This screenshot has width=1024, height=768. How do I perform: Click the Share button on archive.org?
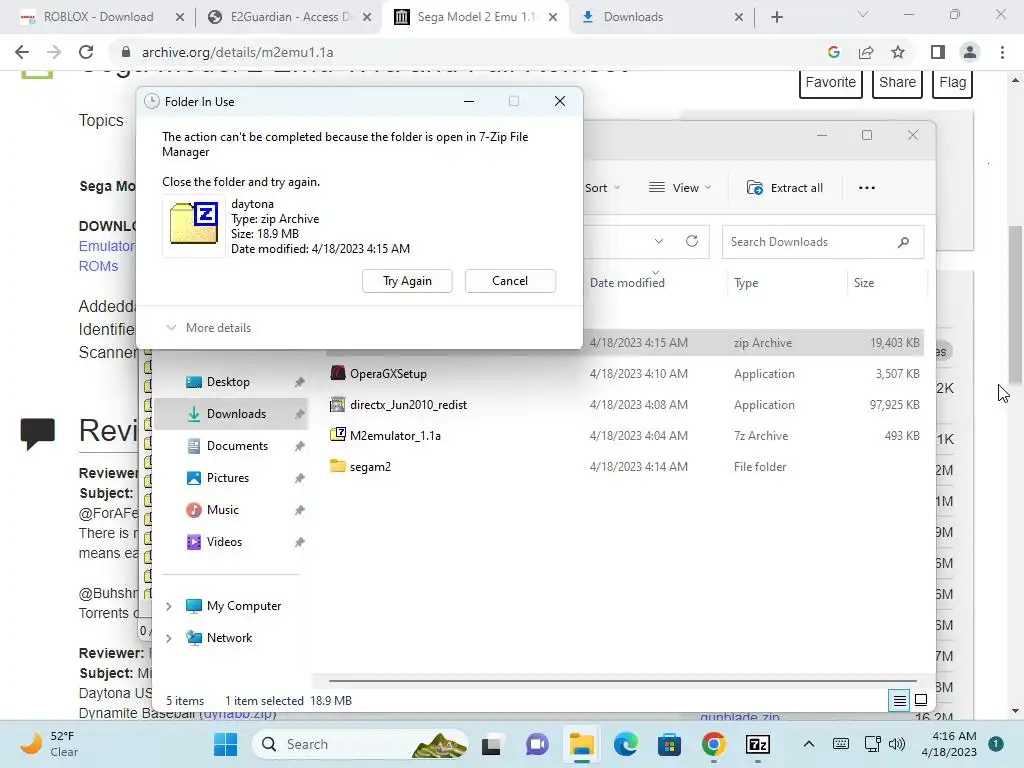click(x=897, y=83)
